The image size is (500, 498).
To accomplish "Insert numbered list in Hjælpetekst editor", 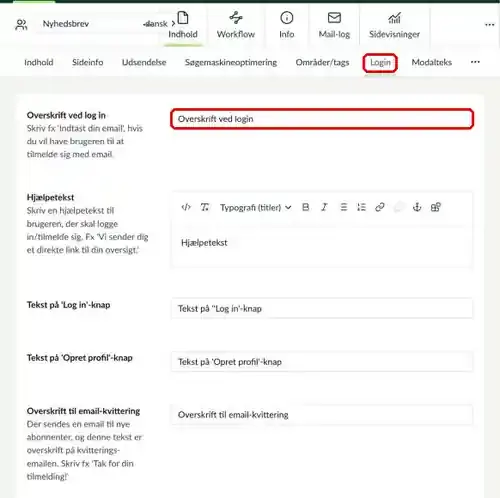I will click(x=361, y=207).
